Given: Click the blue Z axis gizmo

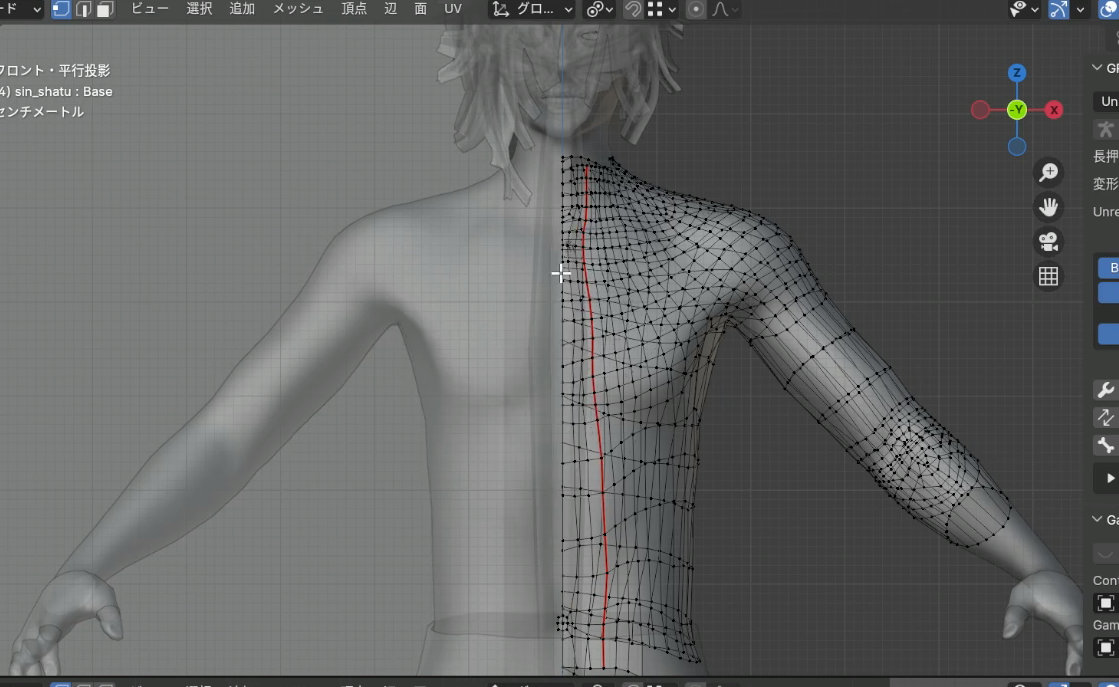Looking at the screenshot, I should tap(1016, 73).
